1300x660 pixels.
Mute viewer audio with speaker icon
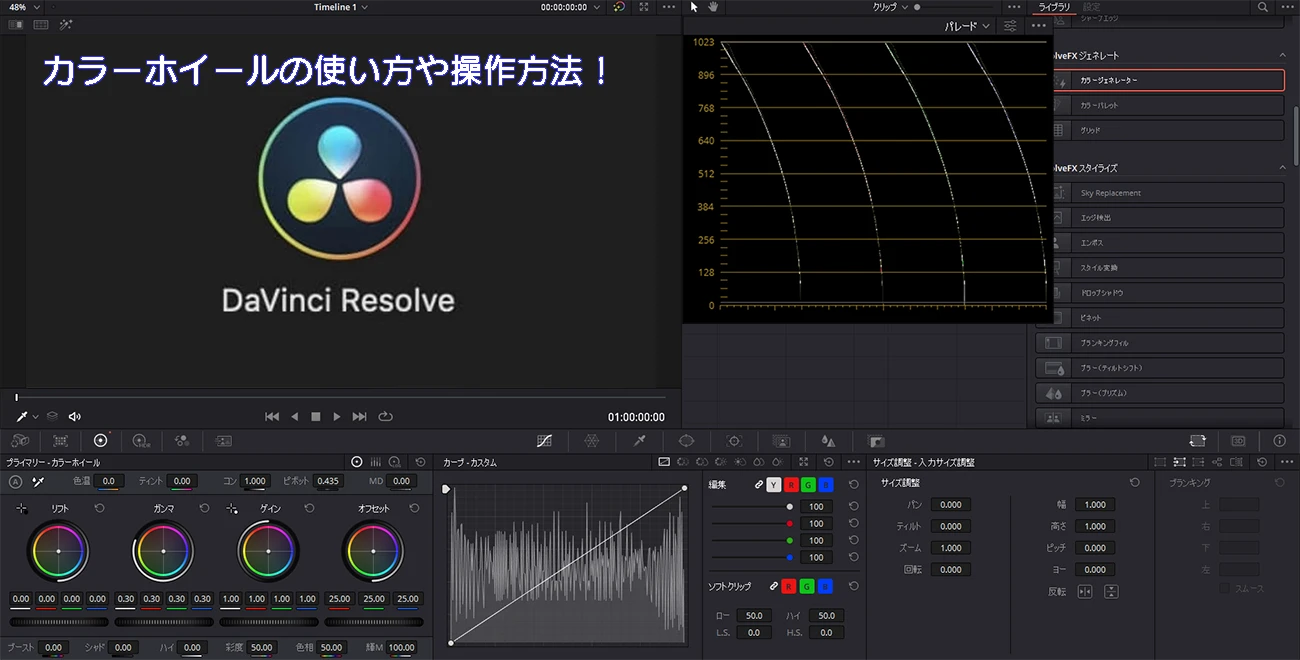(74, 417)
